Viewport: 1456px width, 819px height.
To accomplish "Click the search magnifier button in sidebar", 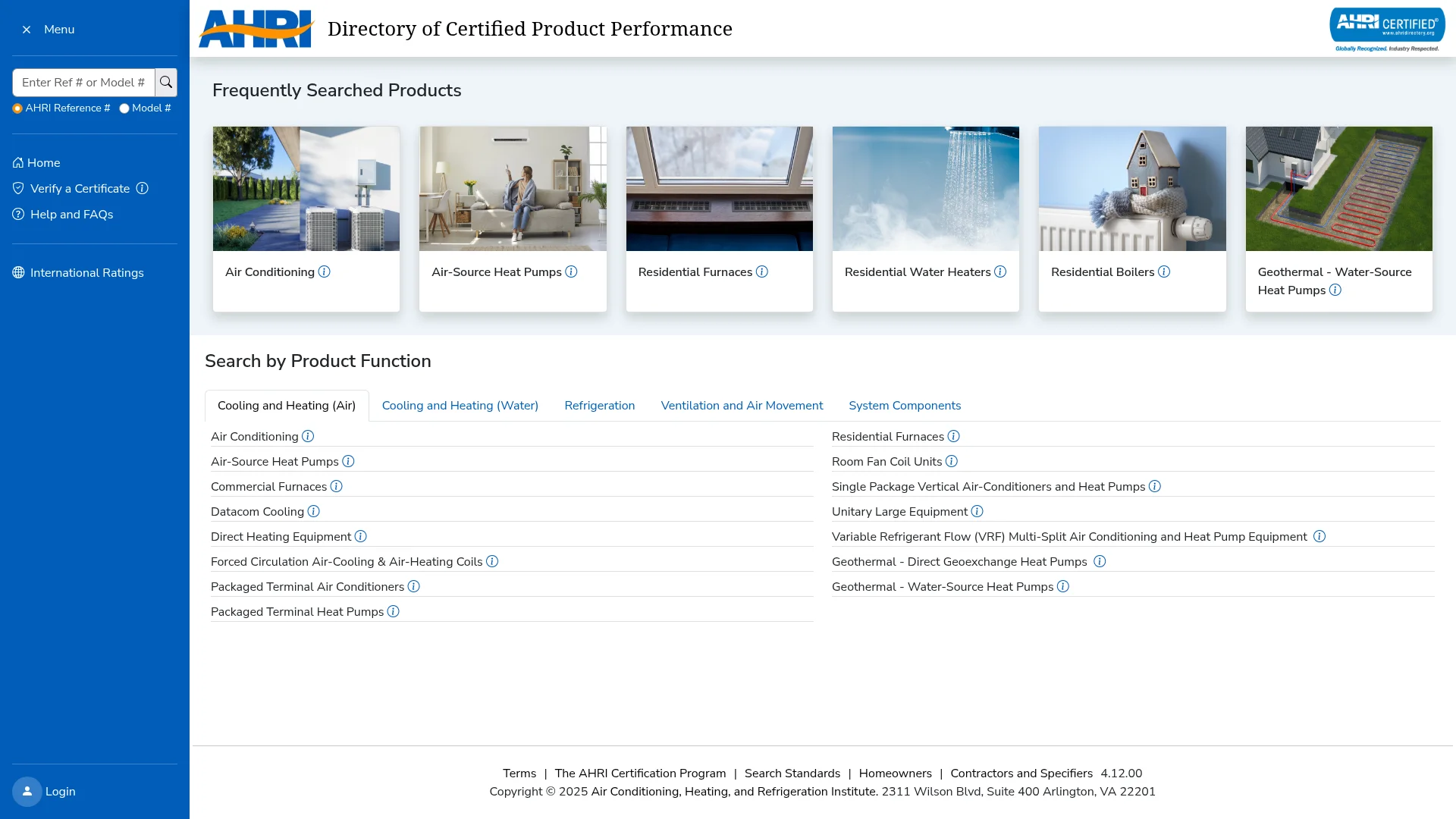I will [166, 82].
